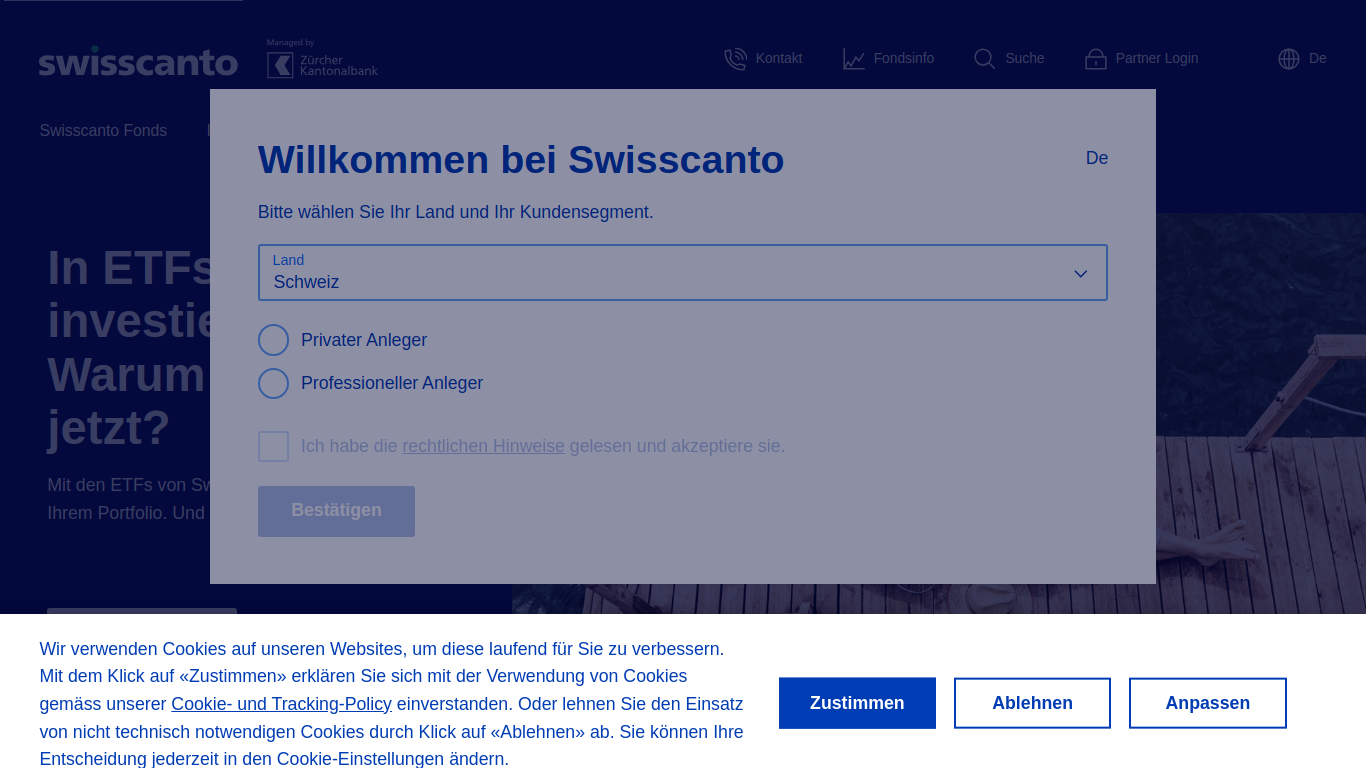Open the Partner Login header link
Image resolution: width=1366 pixels, height=768 pixels.
click(1141, 59)
